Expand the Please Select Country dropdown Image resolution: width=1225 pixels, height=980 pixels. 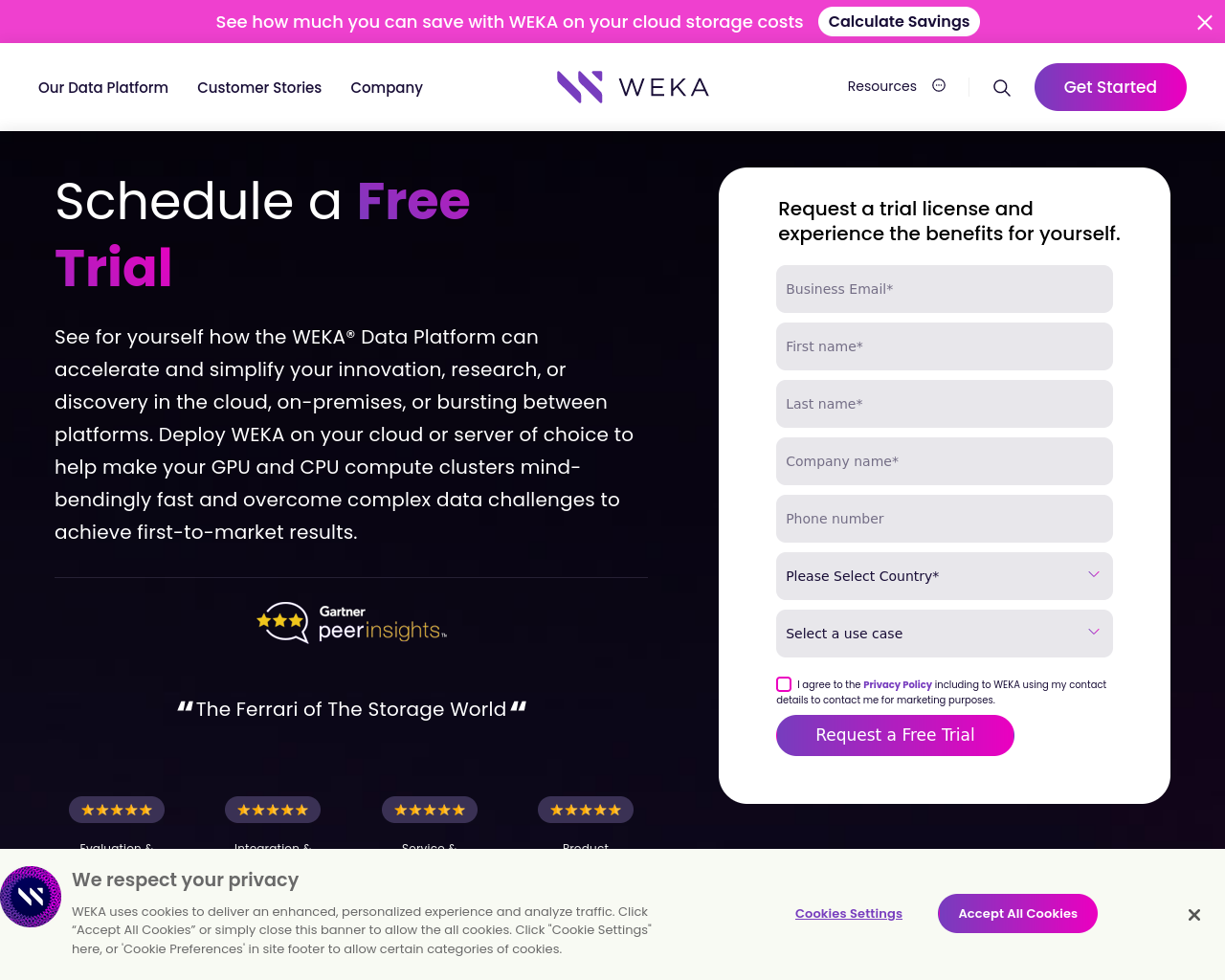pyautogui.click(x=945, y=576)
